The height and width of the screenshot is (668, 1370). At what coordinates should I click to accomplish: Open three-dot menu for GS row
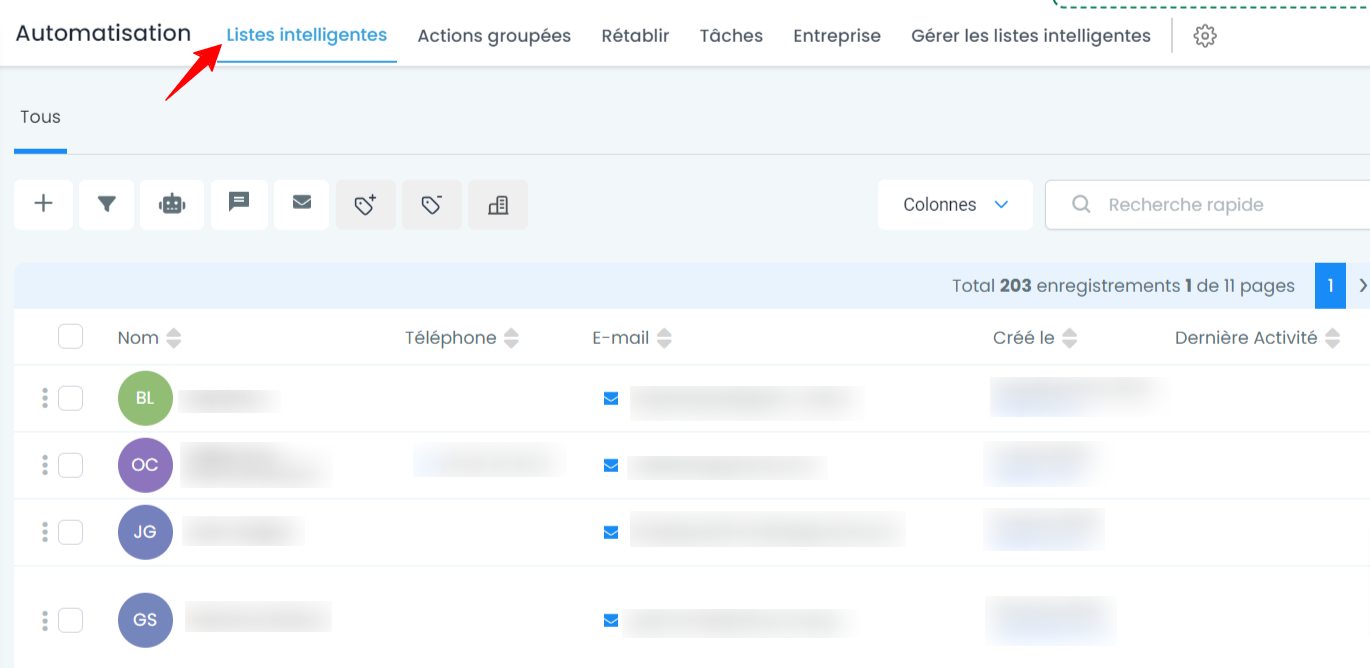(x=45, y=621)
